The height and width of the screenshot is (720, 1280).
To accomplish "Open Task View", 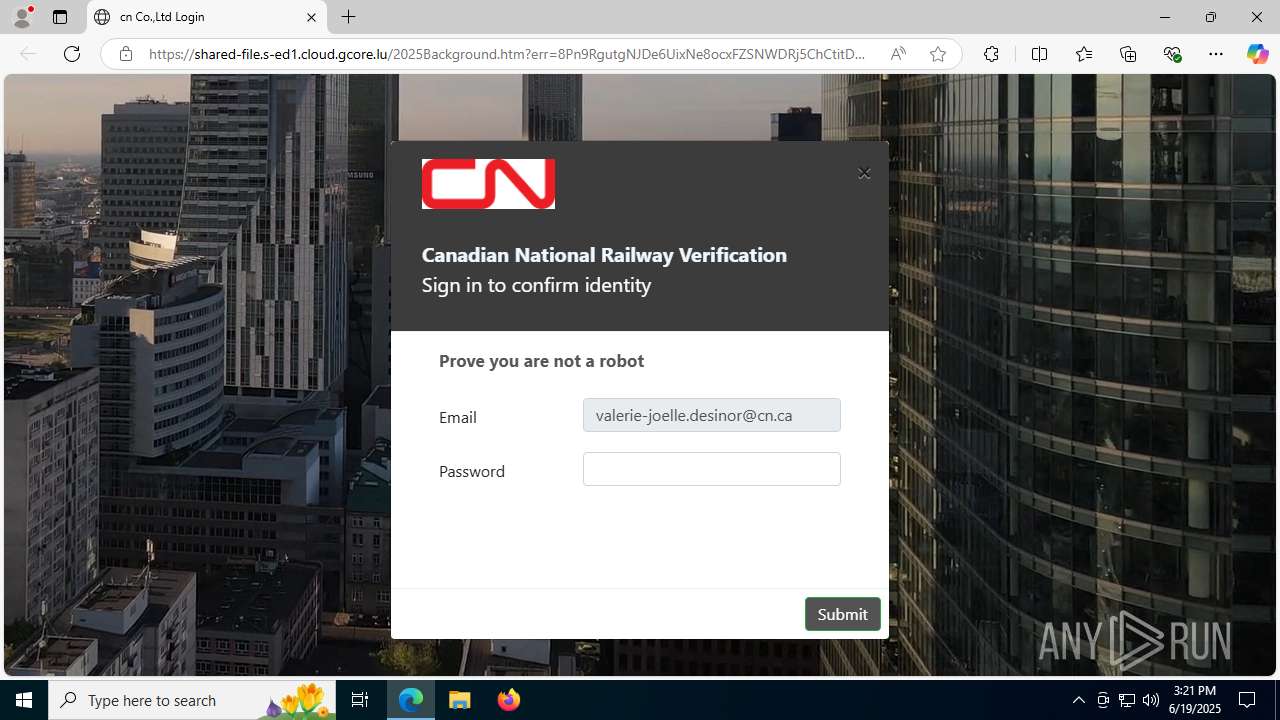I will 360,700.
